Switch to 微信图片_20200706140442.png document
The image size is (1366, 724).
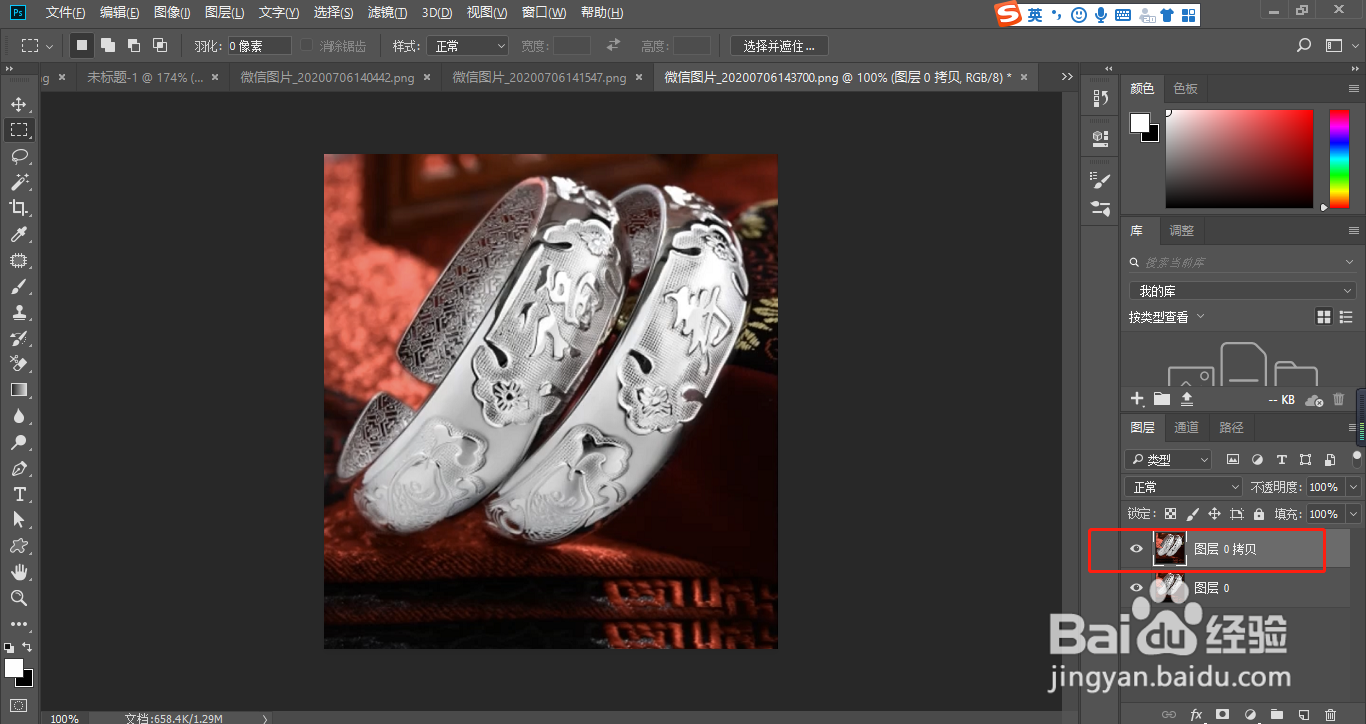pos(328,77)
